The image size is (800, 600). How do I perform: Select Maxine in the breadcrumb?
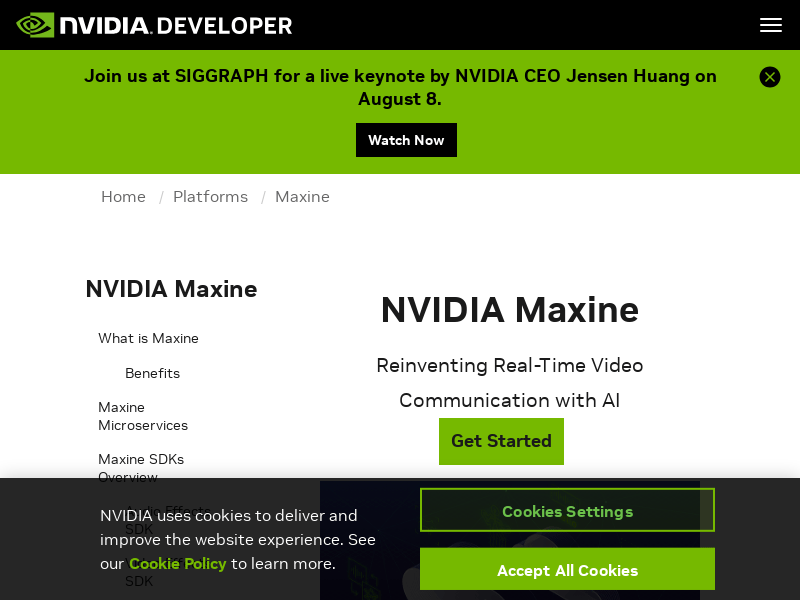(x=302, y=196)
